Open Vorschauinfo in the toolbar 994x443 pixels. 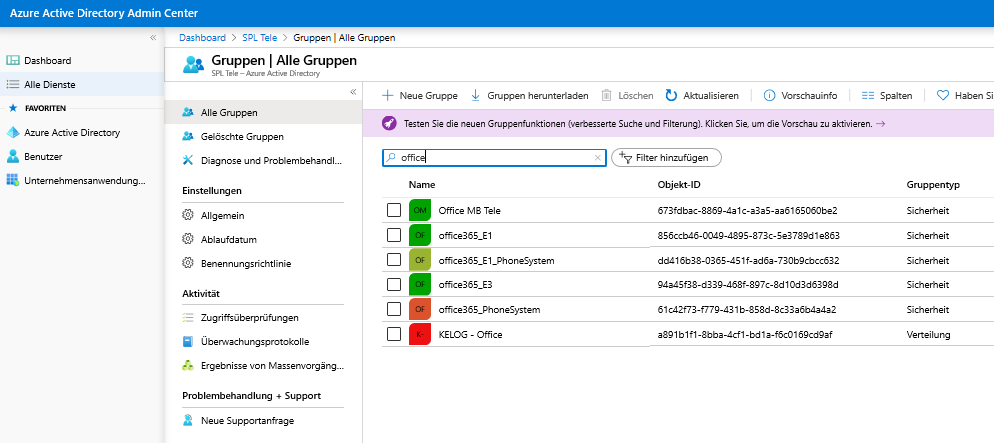[800, 96]
